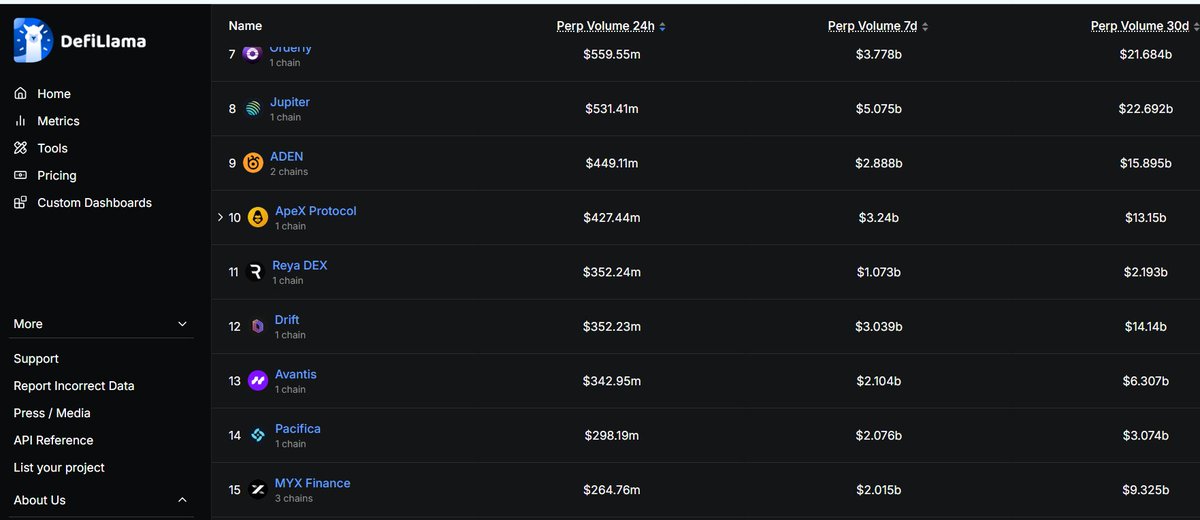Screen dimensions: 1200x520
Task: Click the Perp Volume 7d header text
Action: [873, 26]
